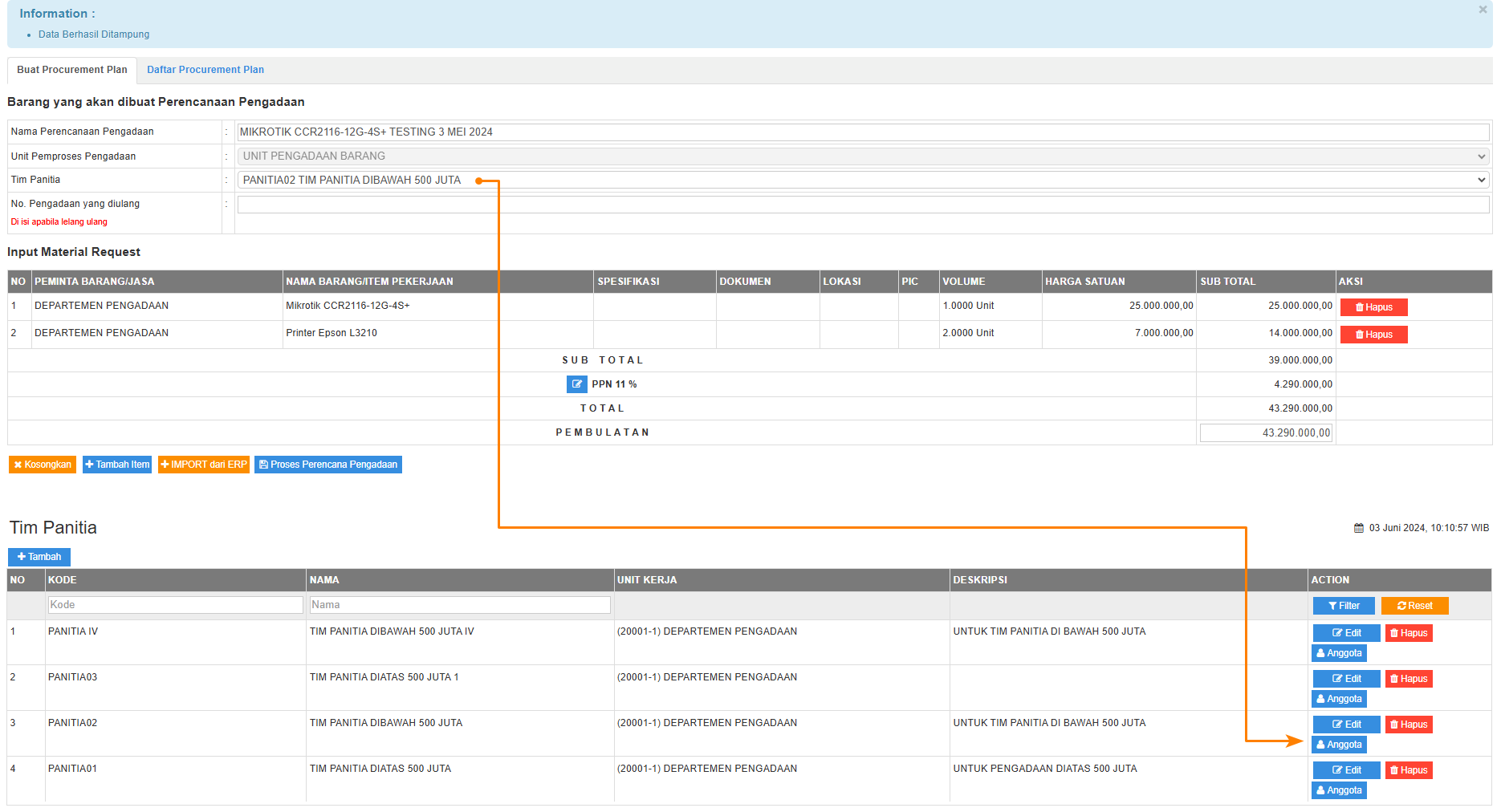Image resolution: width=1501 pixels, height=812 pixels.
Task: Delete the Mikrotik CCR2116-12G-4S+ row with Hapus
Action: coord(1373,307)
